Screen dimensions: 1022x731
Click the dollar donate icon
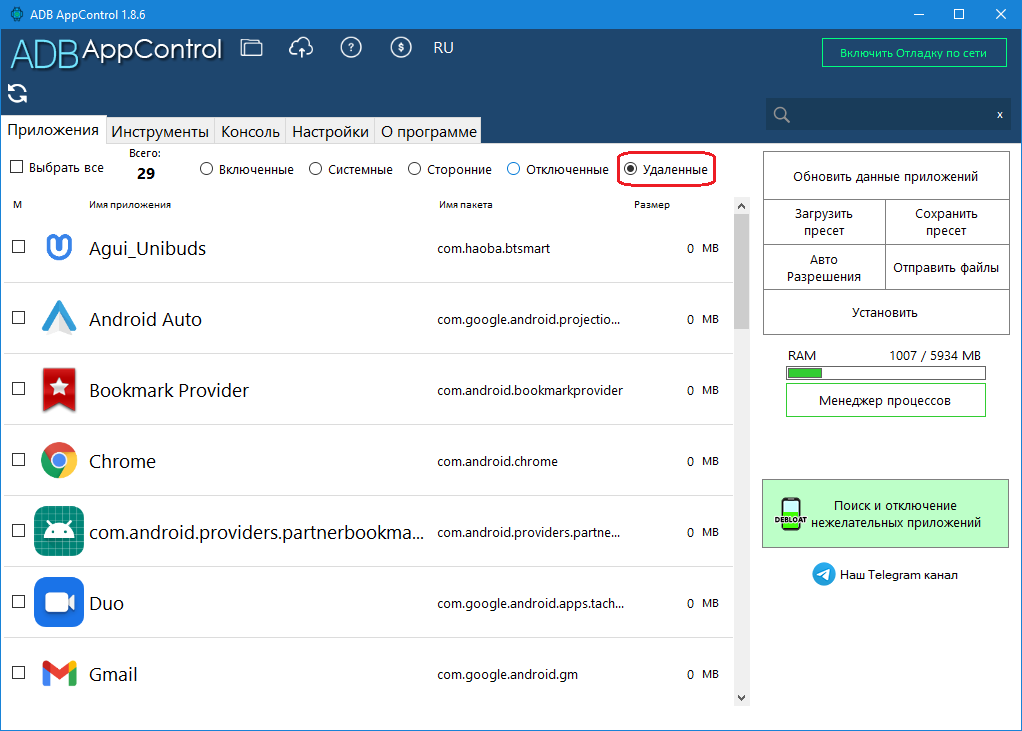tap(401, 48)
